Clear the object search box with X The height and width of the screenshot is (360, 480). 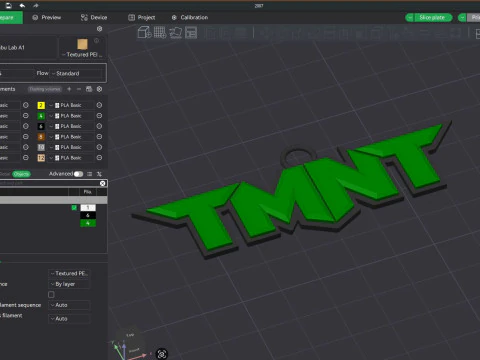103,183
